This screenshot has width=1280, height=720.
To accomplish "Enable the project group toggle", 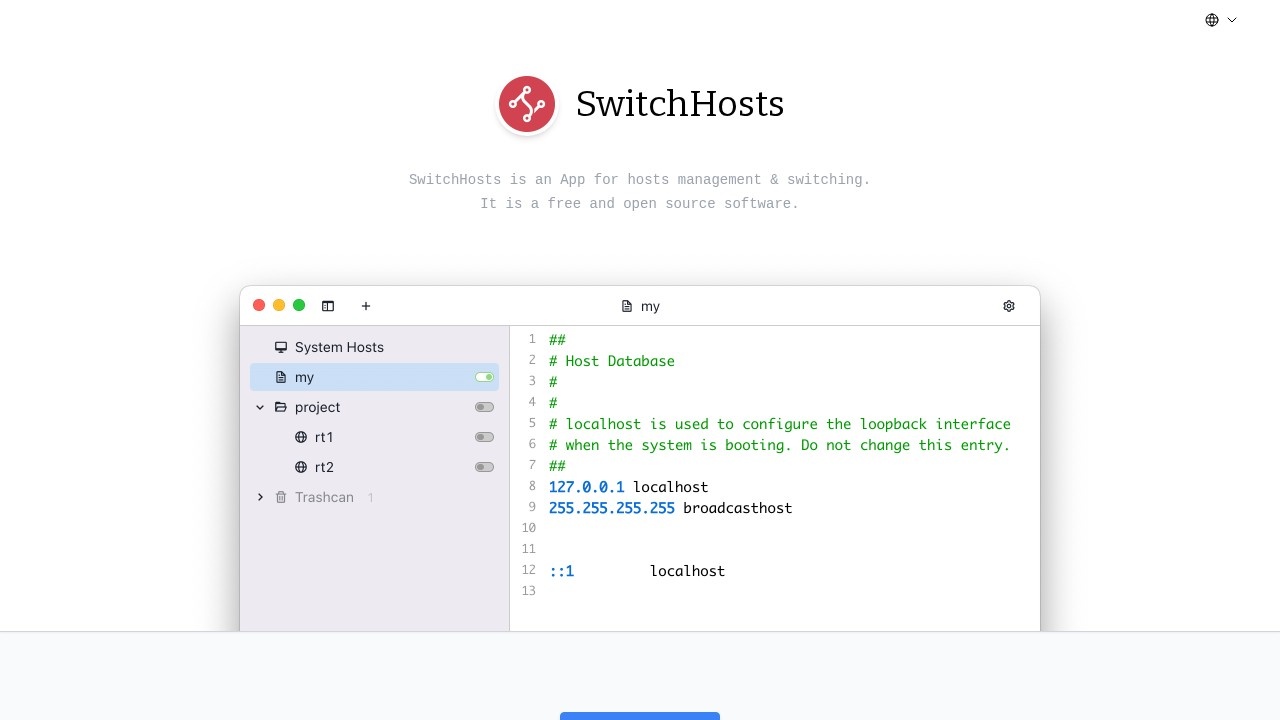I will pos(484,407).
